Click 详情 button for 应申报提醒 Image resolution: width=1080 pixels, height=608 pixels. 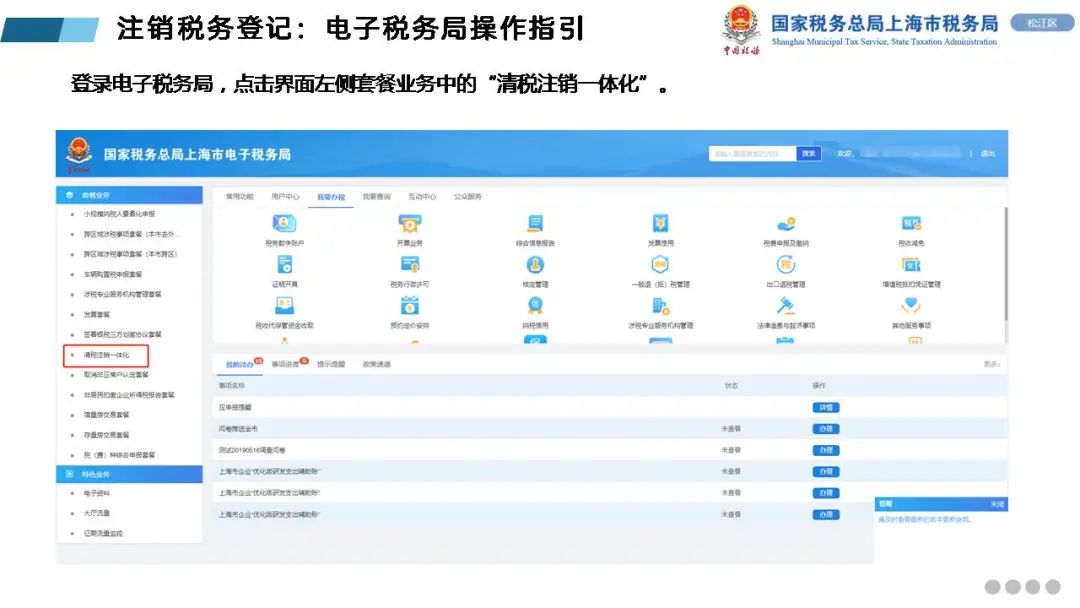coord(825,407)
